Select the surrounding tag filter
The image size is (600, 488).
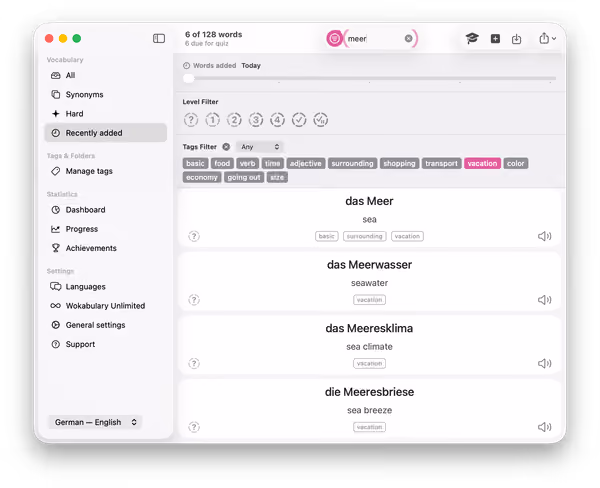click(x=352, y=163)
